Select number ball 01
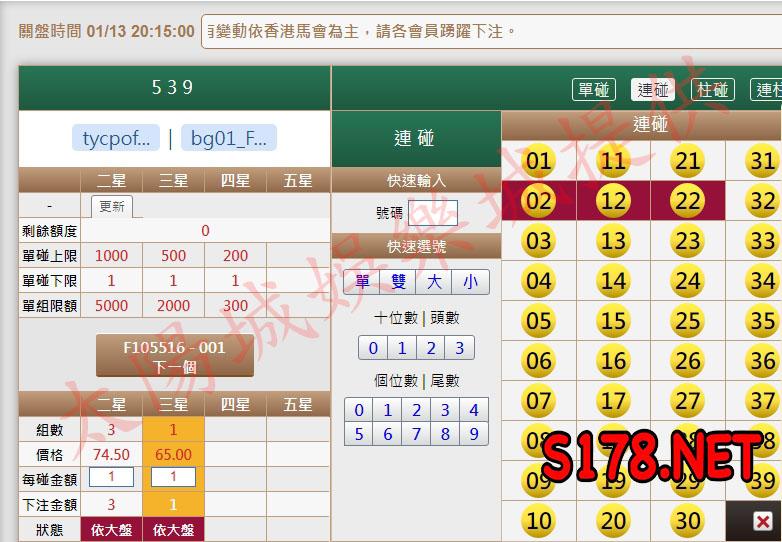 pyautogui.click(x=538, y=161)
